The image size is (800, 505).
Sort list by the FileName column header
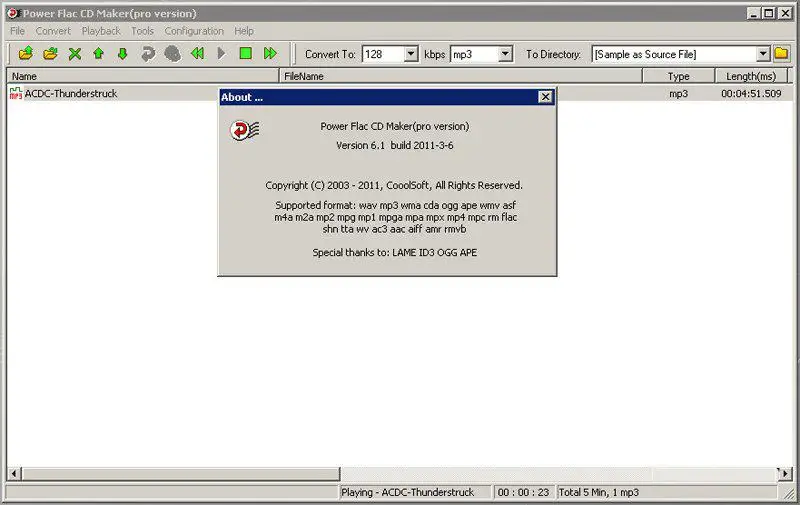461,76
